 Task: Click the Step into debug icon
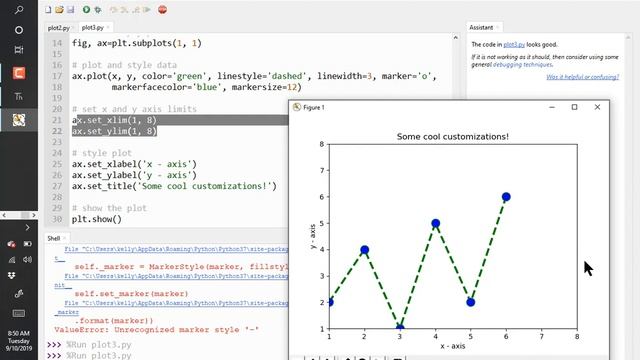124,9
